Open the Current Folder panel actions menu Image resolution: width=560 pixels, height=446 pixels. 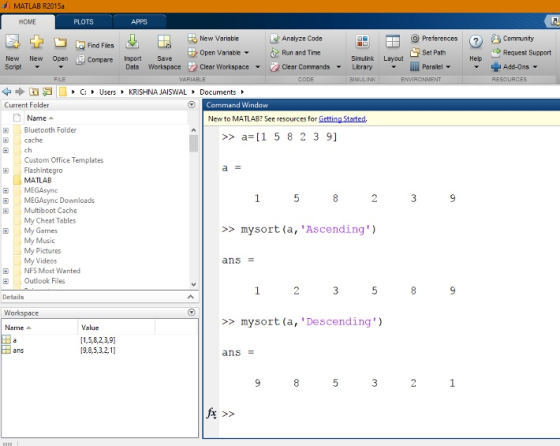coord(191,104)
